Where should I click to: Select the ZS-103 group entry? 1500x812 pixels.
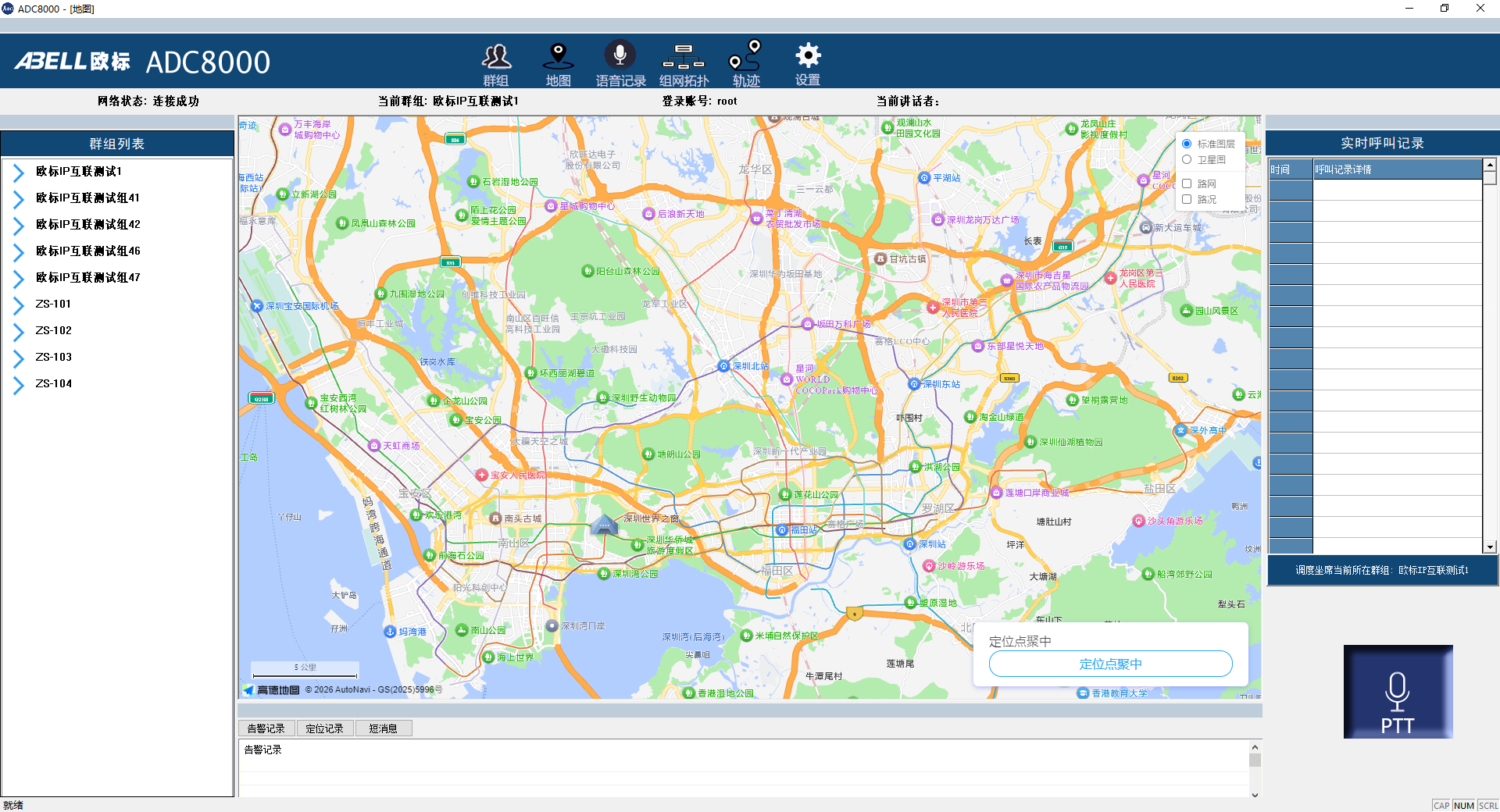(x=53, y=357)
